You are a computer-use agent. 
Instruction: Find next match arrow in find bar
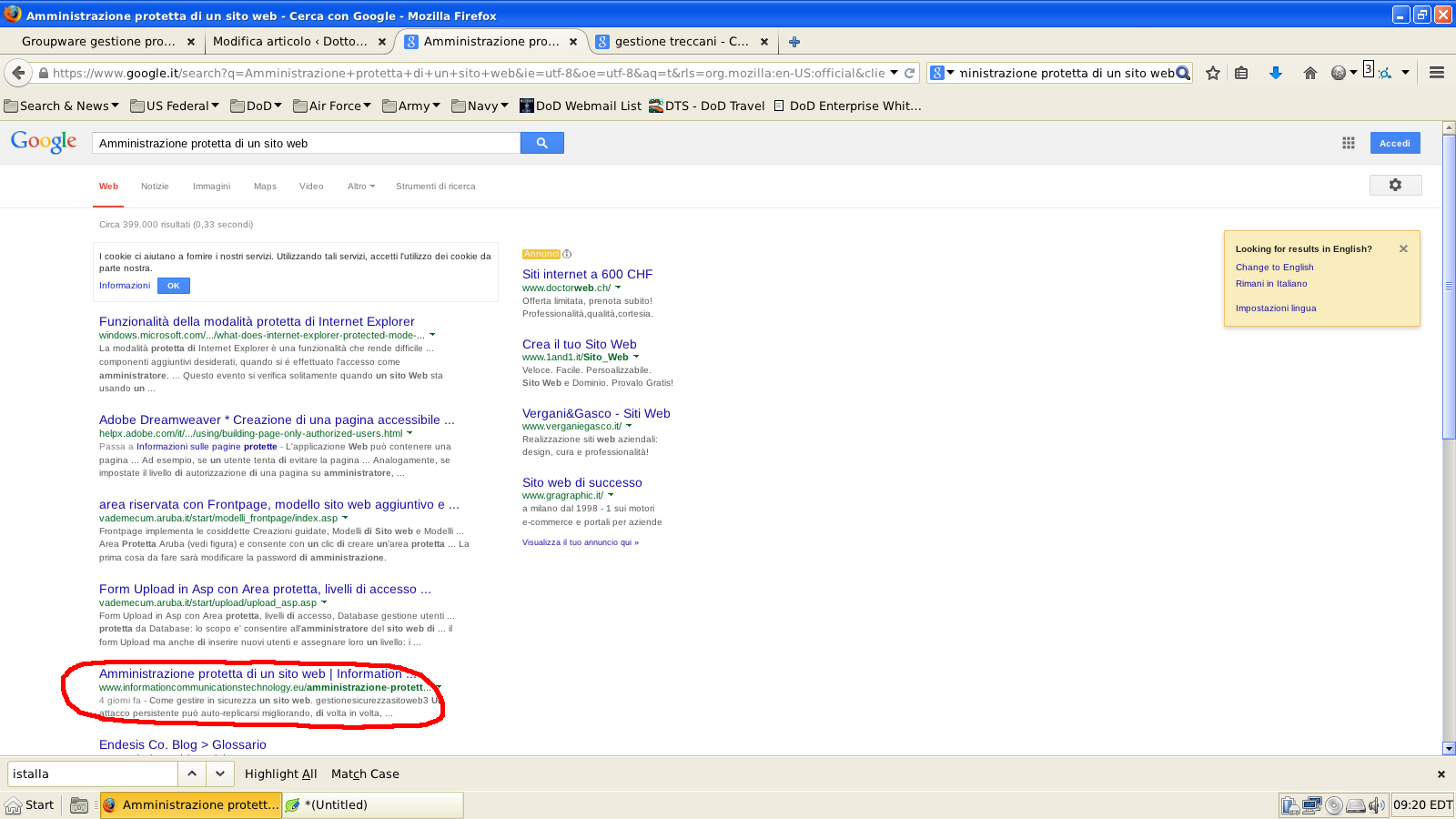[x=220, y=773]
